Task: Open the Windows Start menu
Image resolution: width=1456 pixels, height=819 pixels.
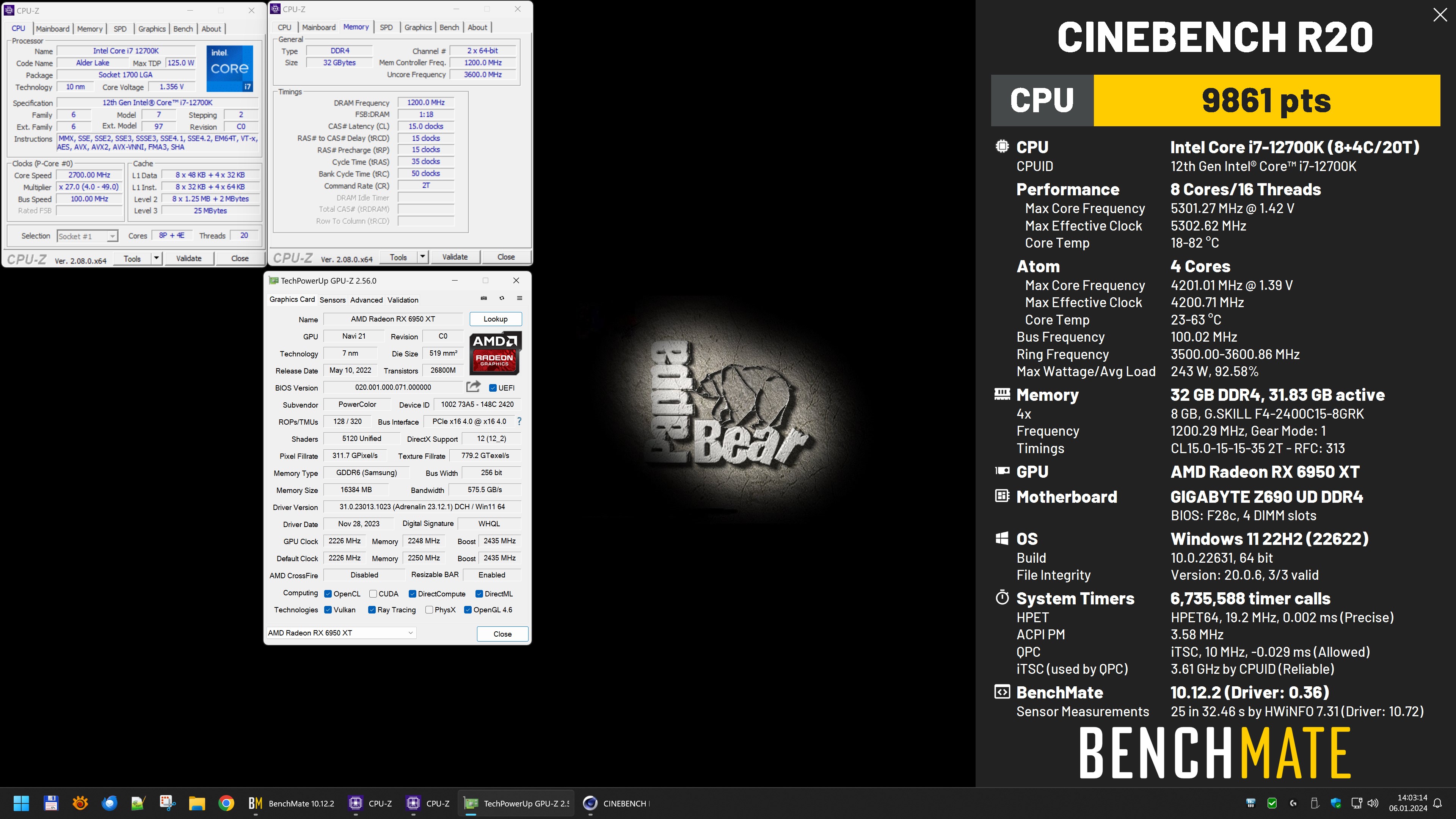Action: [22, 803]
